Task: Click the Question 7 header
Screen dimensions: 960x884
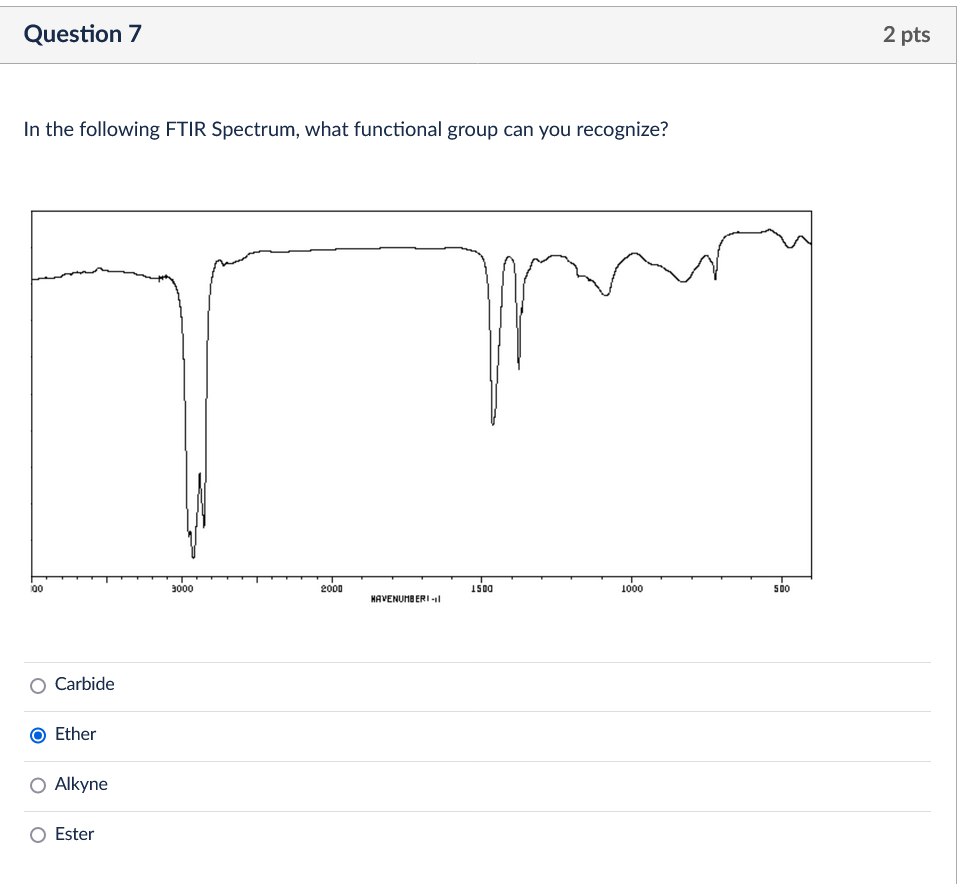Action: click(x=83, y=33)
